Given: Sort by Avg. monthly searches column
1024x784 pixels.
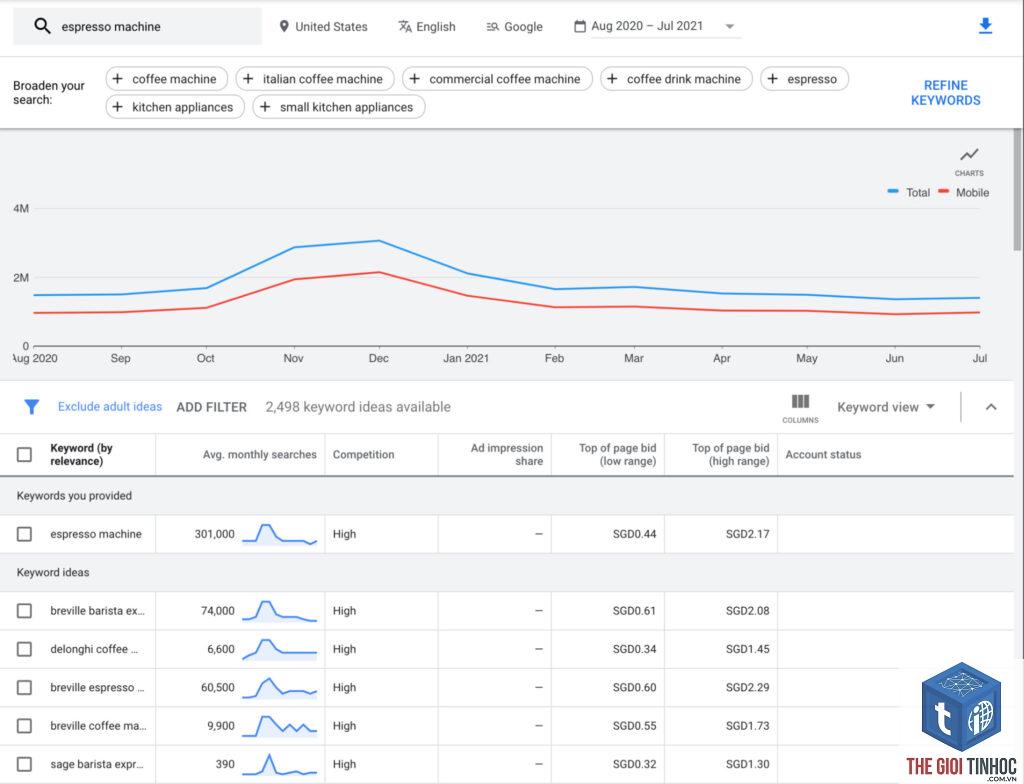Looking at the screenshot, I should tap(259, 455).
